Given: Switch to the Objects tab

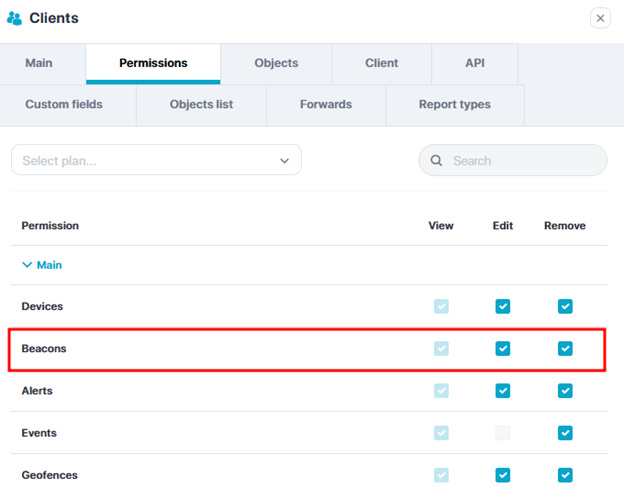Looking at the screenshot, I should 276,63.
